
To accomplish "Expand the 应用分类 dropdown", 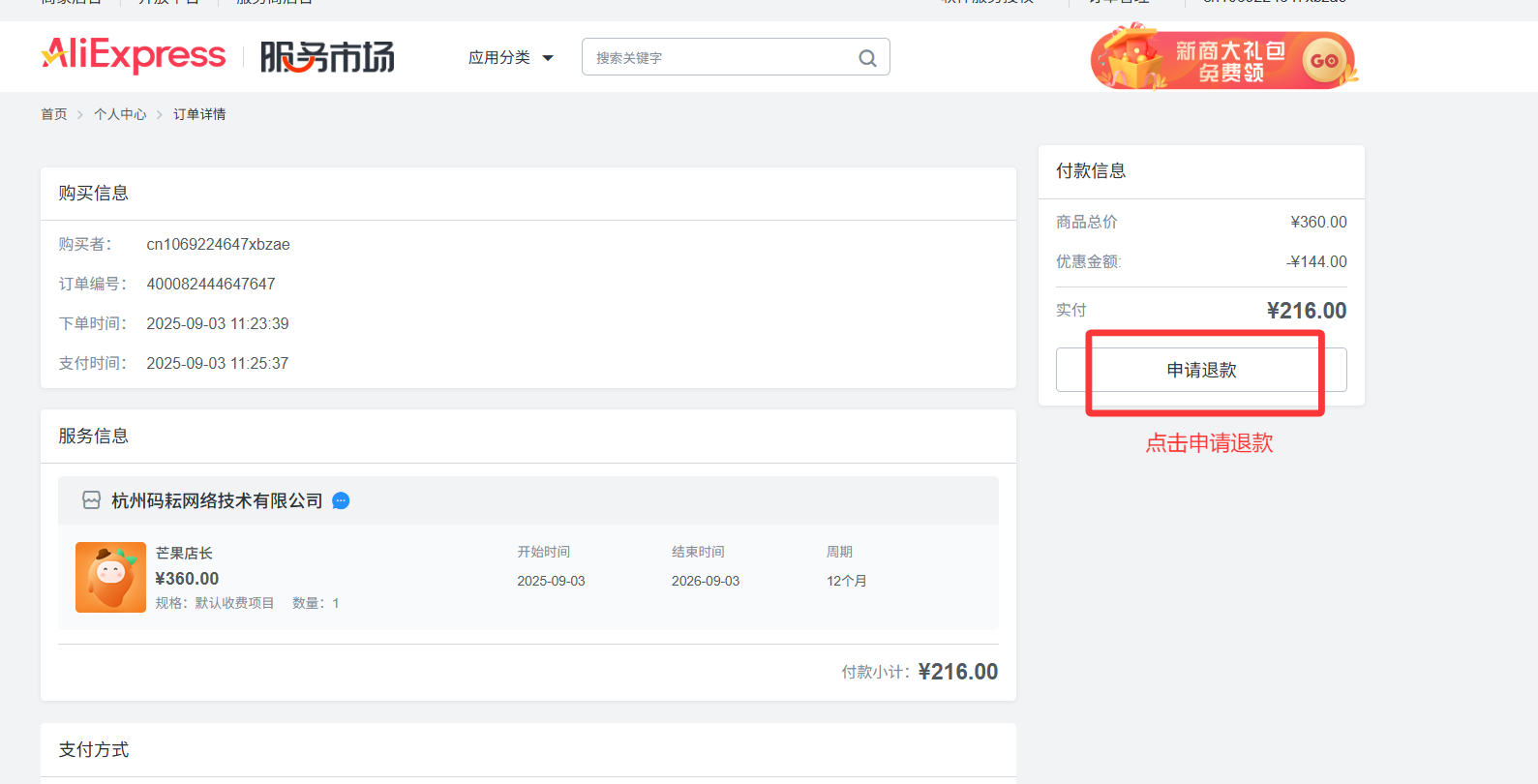I will 499,58.
